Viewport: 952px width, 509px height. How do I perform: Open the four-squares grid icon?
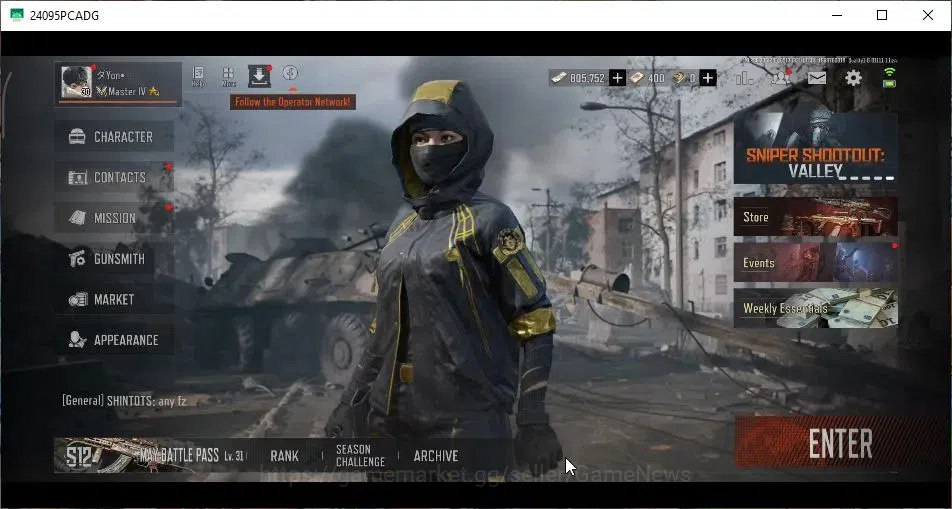coord(228,77)
